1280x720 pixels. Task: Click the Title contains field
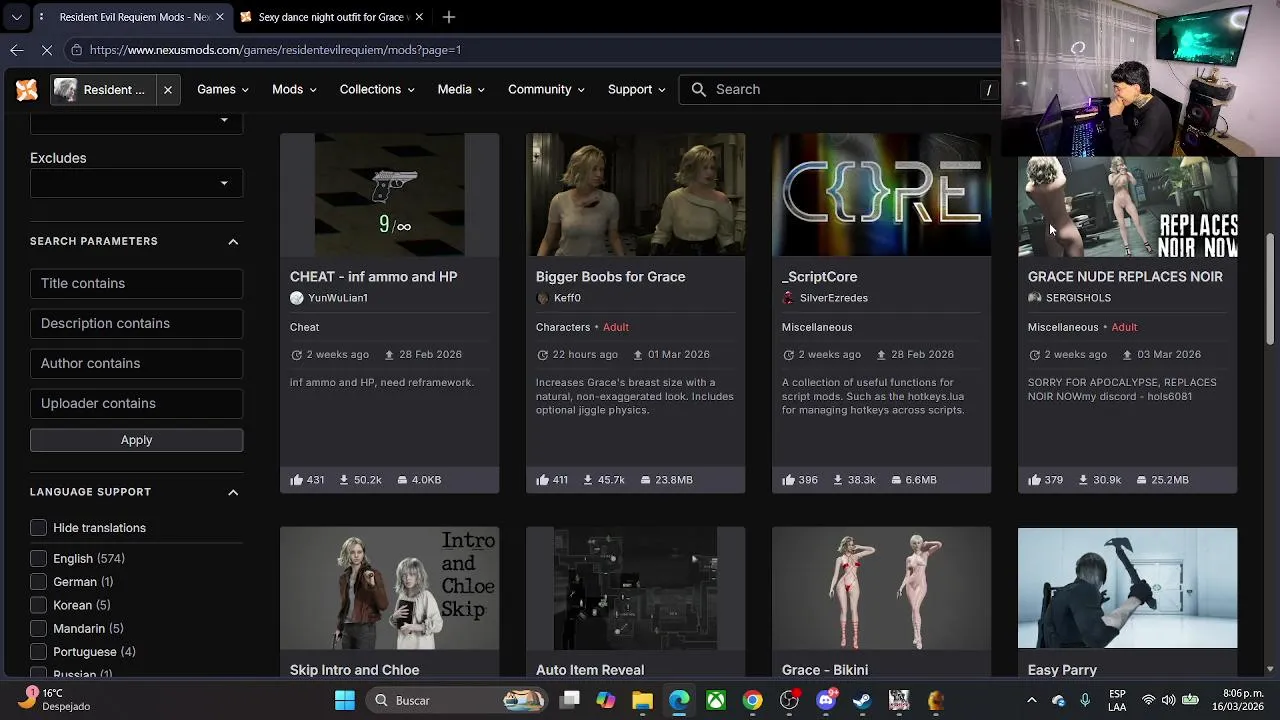(x=136, y=283)
